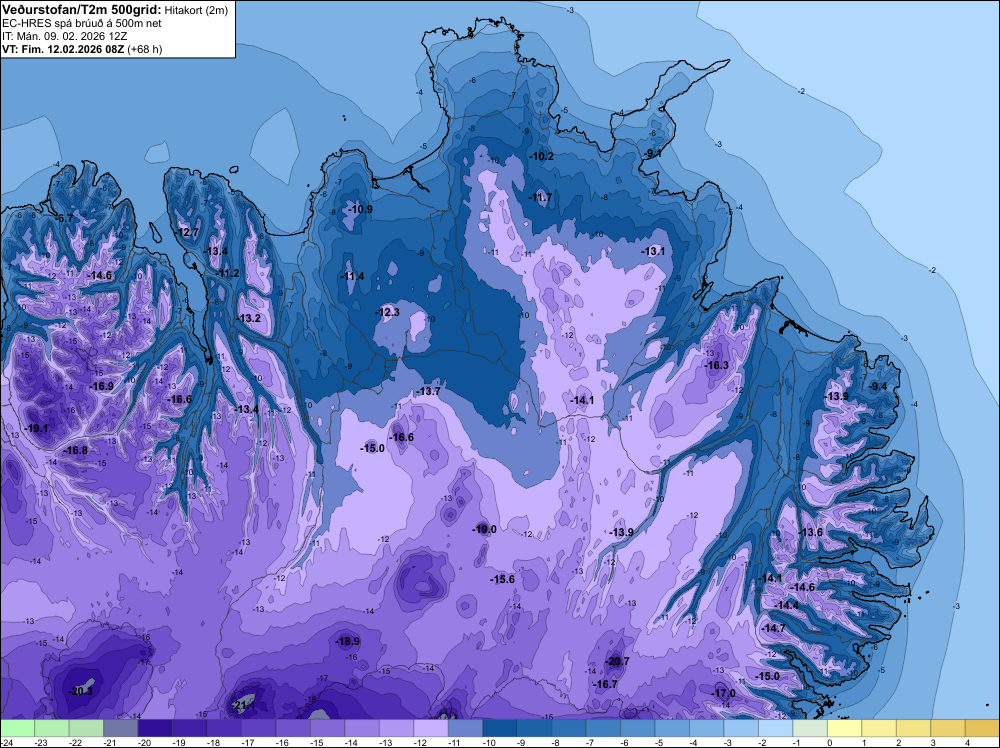Image resolution: width=1000 pixels, height=748 pixels.
Task: Click the -16.7 temperature label
Action: [x=605, y=684]
